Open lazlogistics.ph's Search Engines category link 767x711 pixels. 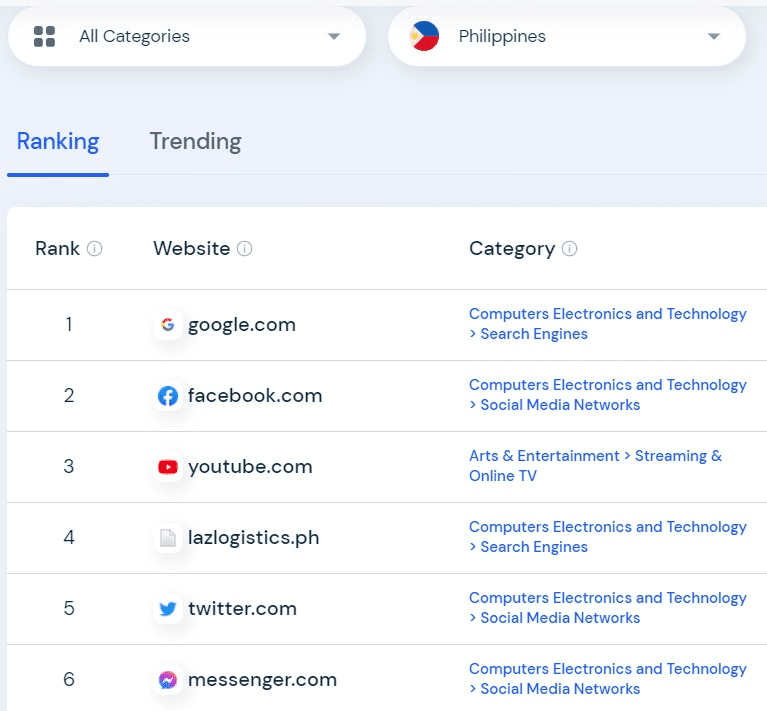tap(608, 536)
